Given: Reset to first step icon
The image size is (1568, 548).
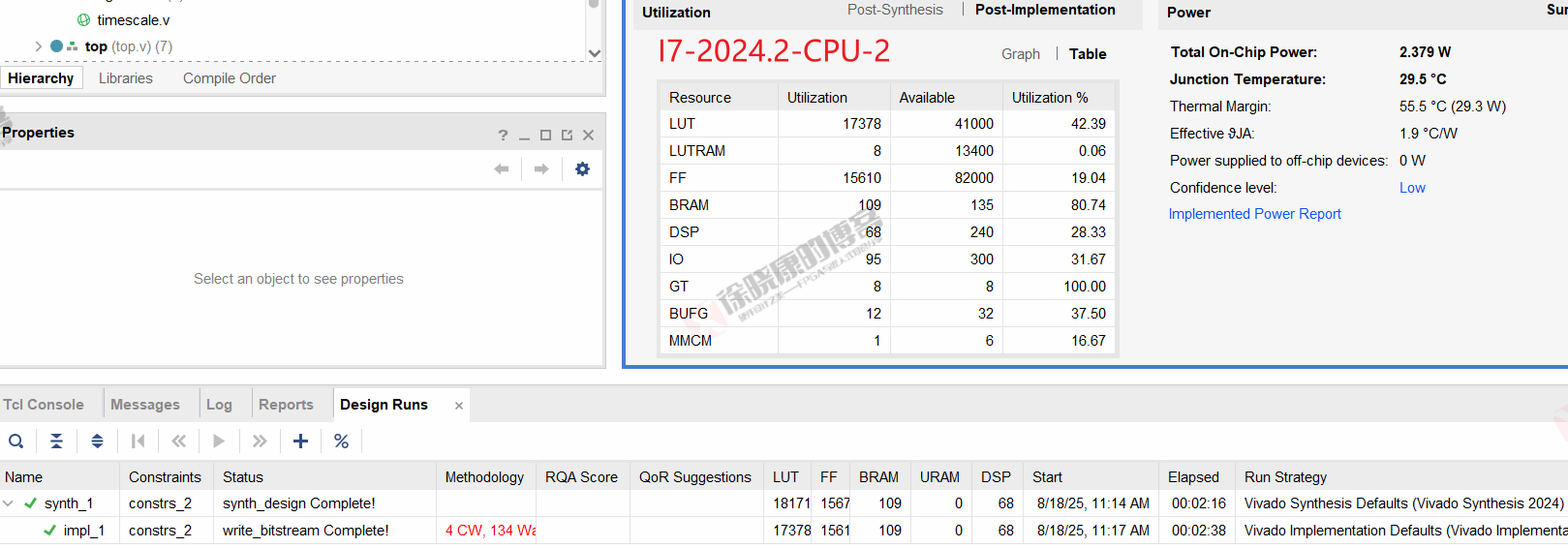Looking at the screenshot, I should pos(138,441).
